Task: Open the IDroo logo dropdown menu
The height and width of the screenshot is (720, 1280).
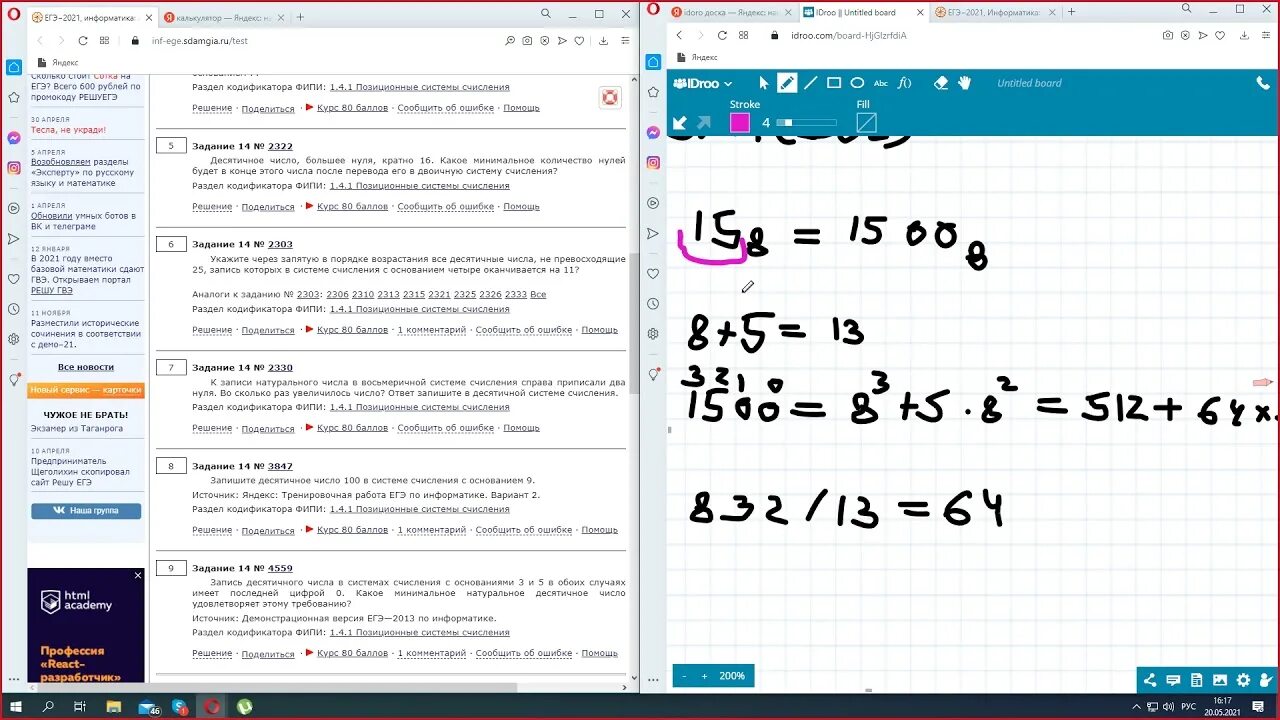Action: (x=703, y=83)
